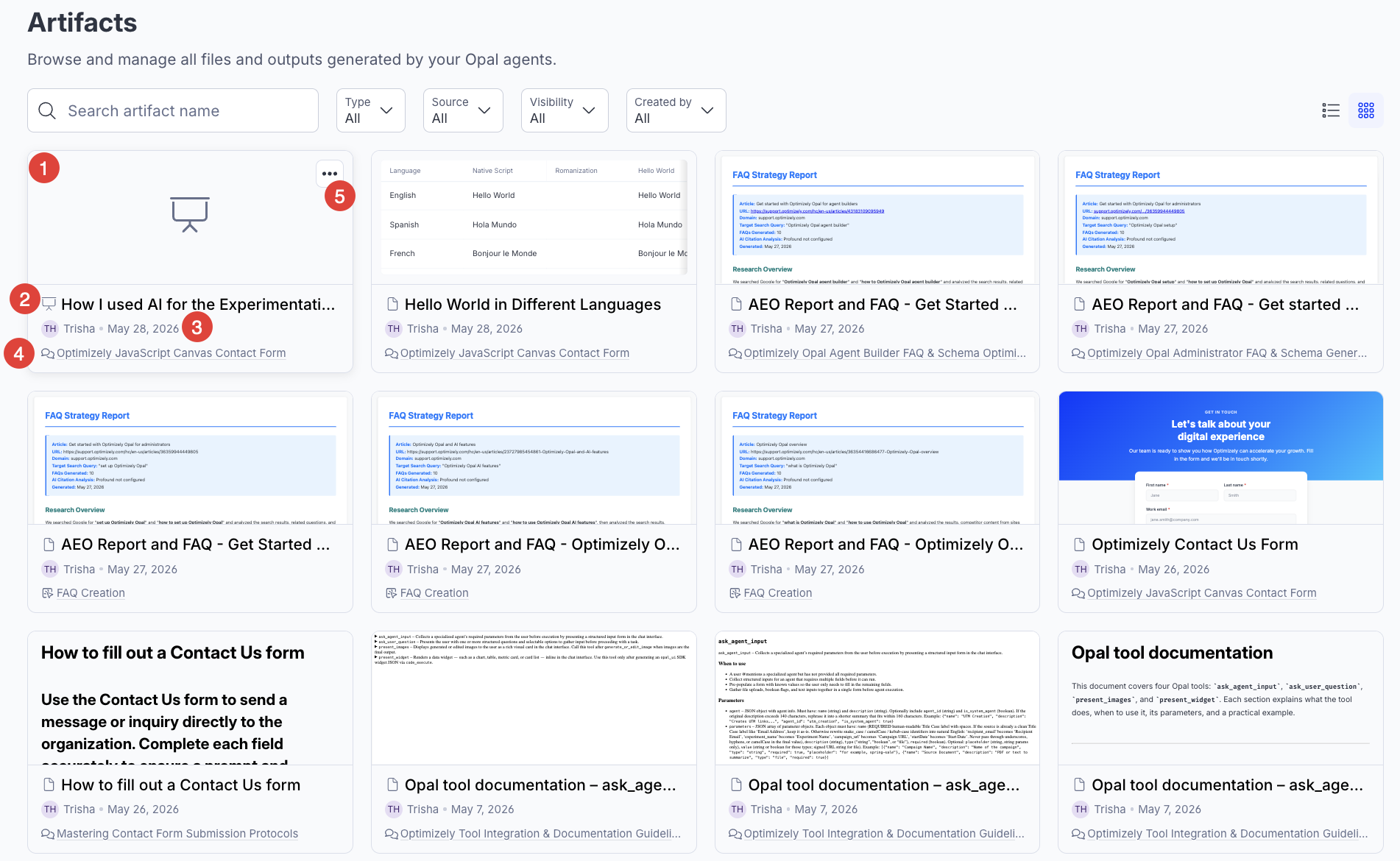The width and height of the screenshot is (1400, 861).
Task: Open 'Hello World in Different Languages' artifact
Action: pos(533,304)
